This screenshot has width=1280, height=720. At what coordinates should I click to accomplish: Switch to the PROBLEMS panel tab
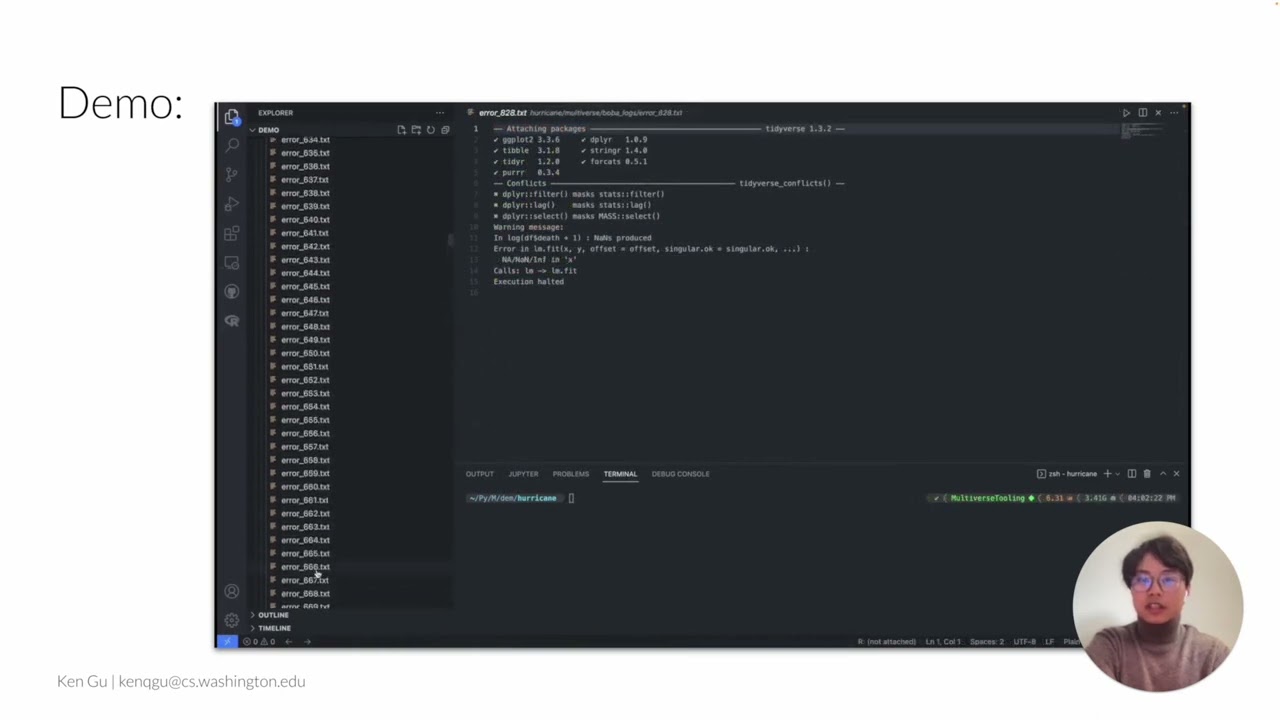(571, 474)
